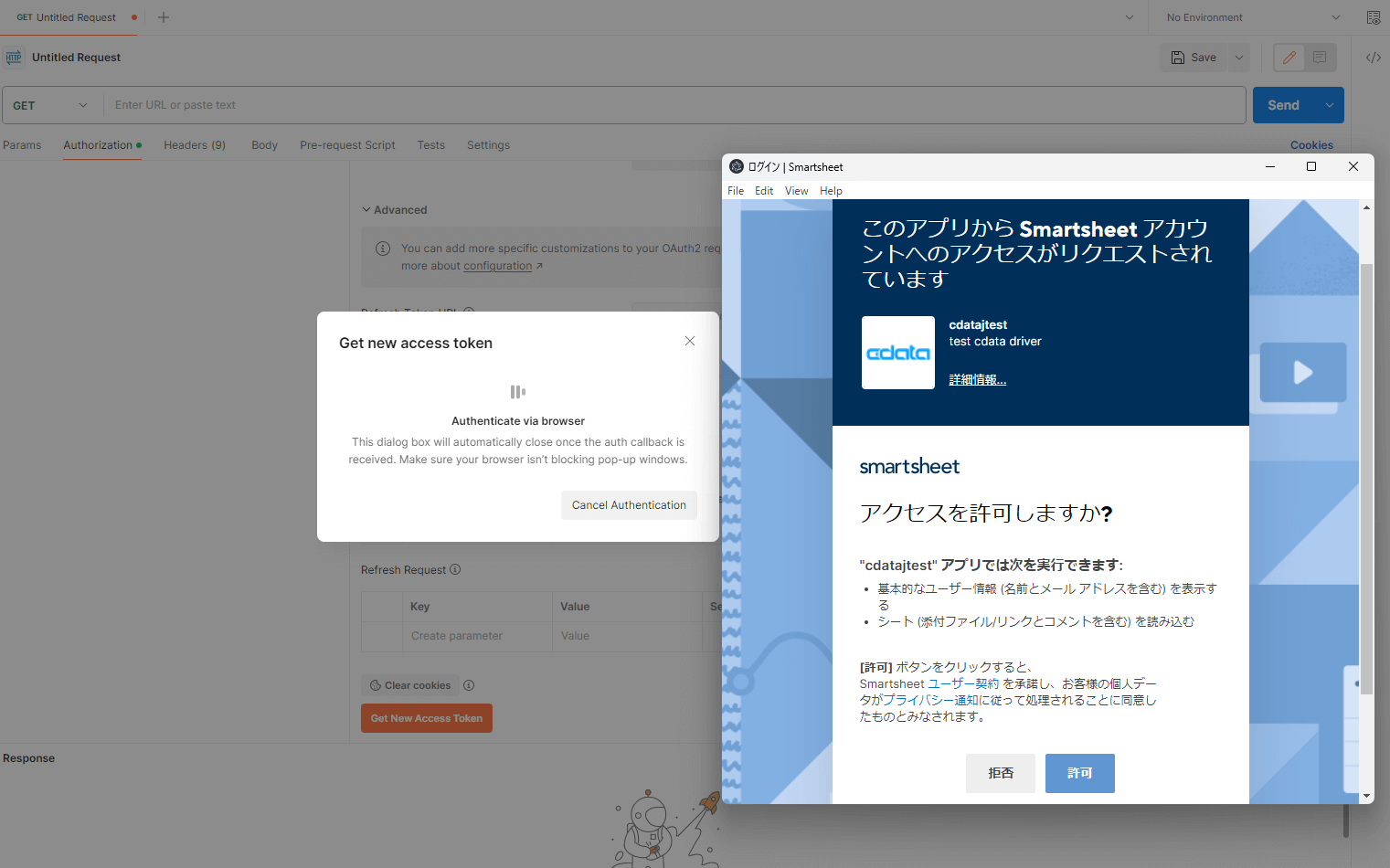Switch to the Tests tab

click(430, 145)
